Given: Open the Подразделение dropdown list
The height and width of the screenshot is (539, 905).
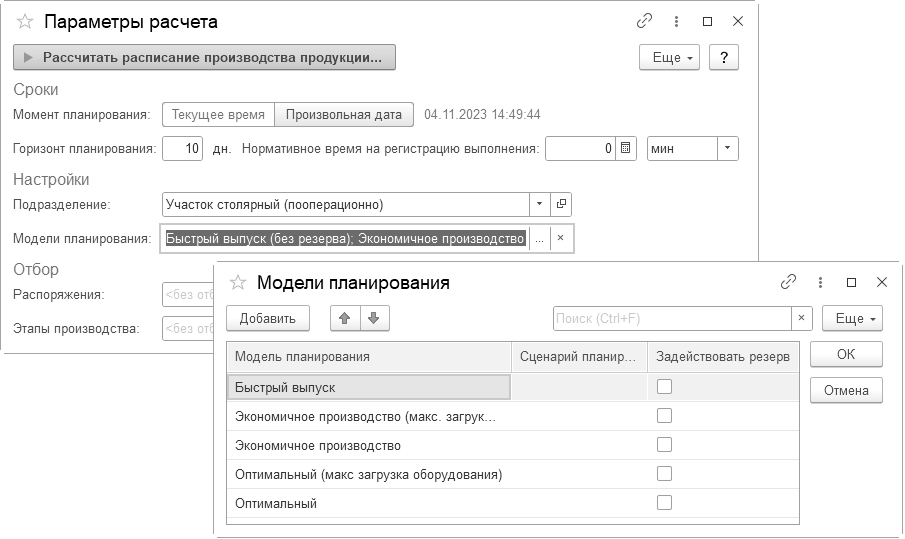Looking at the screenshot, I should [x=540, y=204].
